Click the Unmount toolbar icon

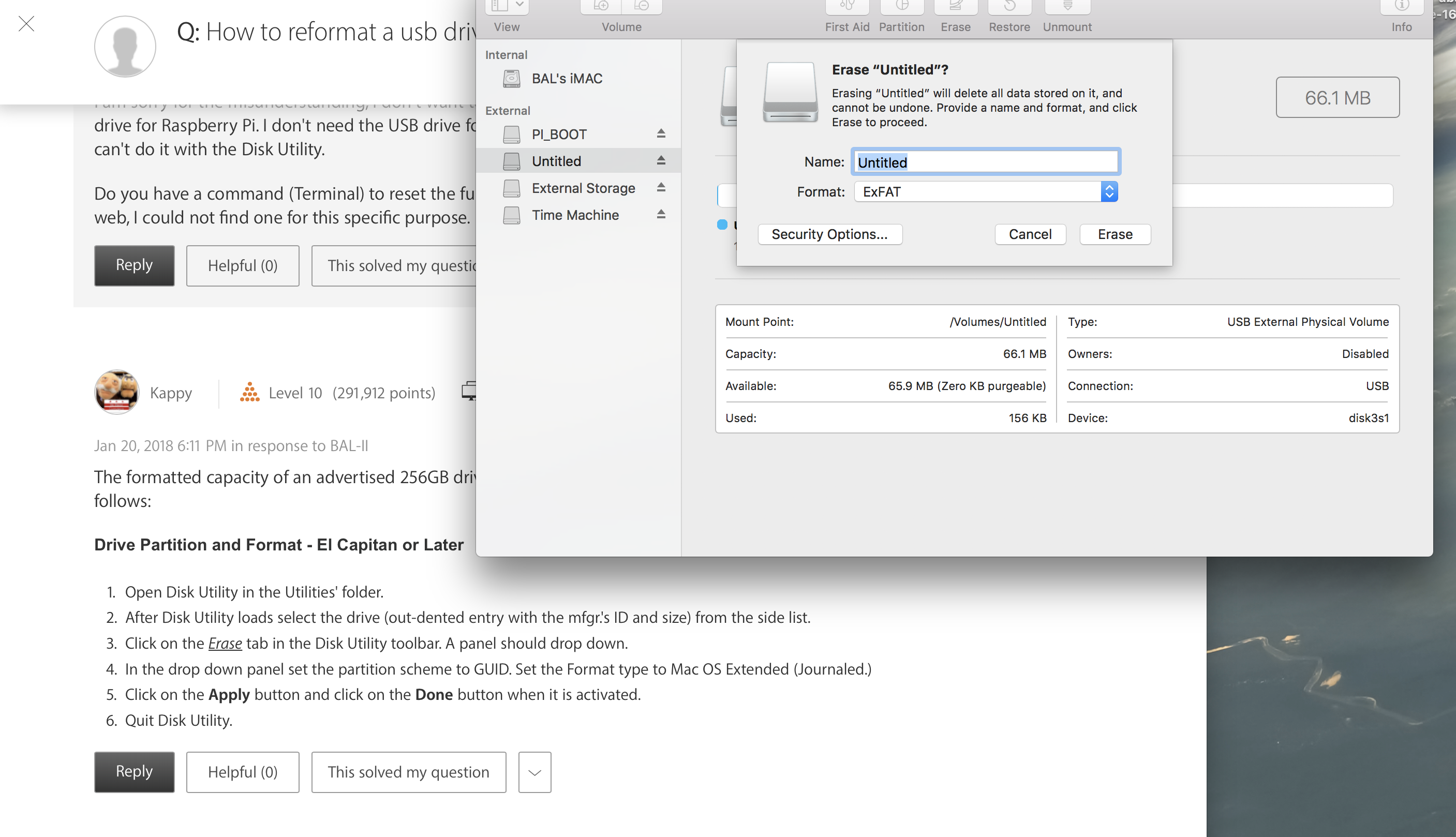pos(1067,7)
